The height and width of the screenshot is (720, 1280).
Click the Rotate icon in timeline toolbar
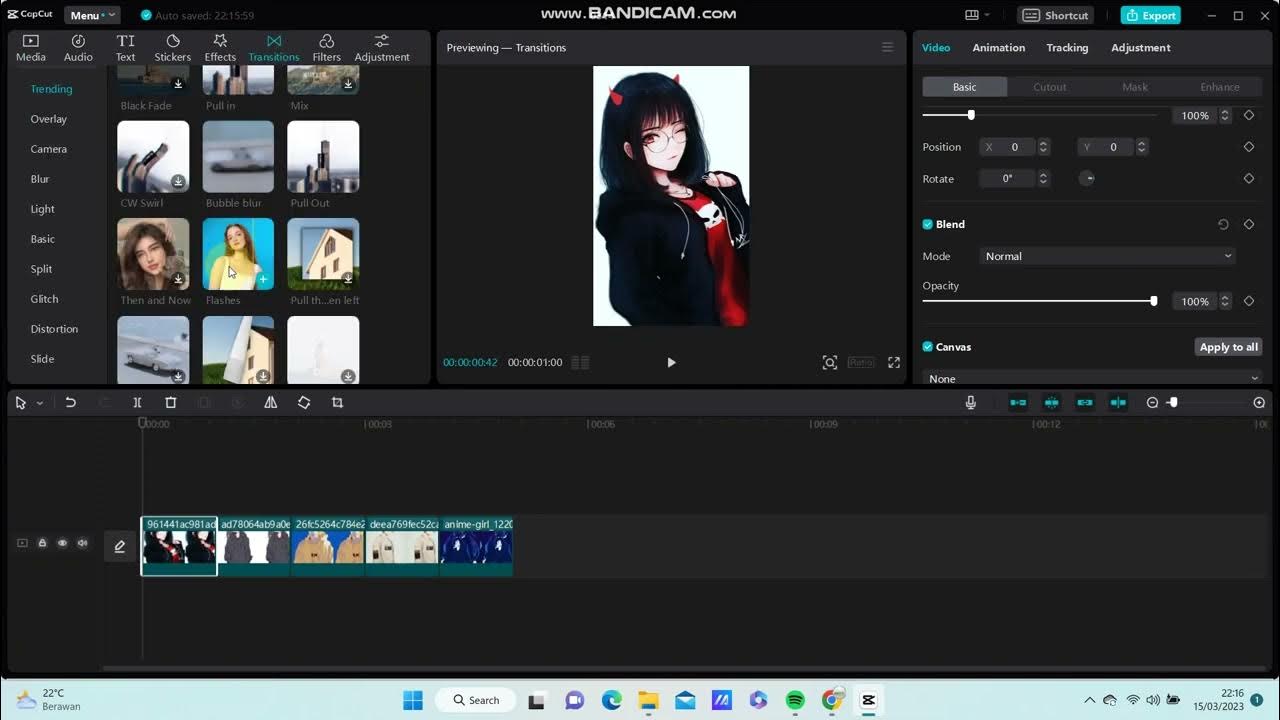(304, 402)
